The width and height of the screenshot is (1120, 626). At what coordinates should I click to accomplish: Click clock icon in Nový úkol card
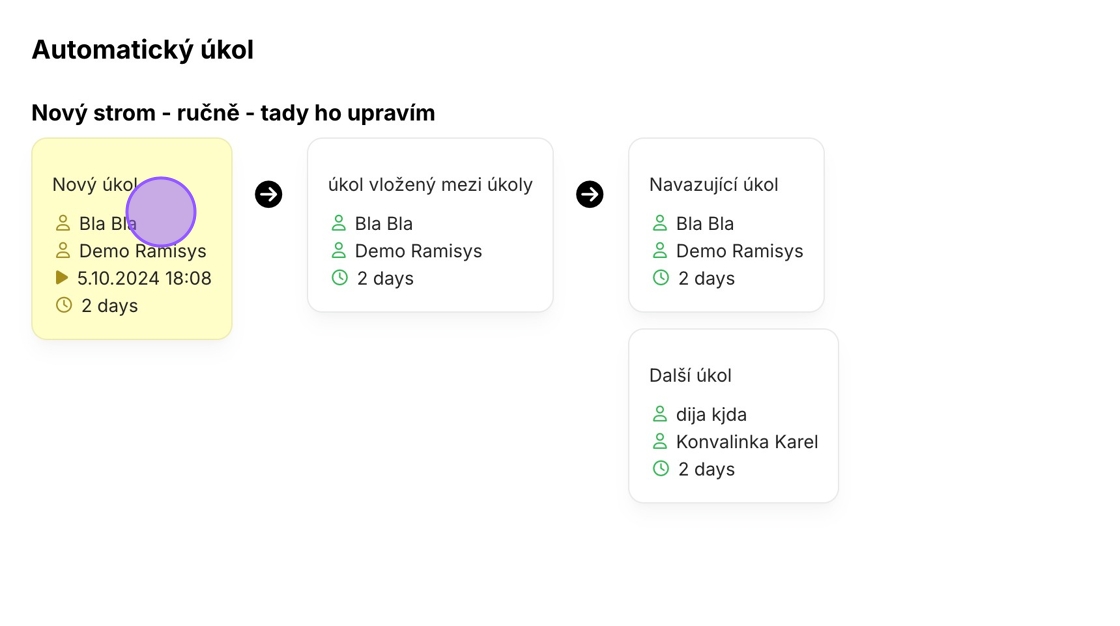tap(64, 305)
